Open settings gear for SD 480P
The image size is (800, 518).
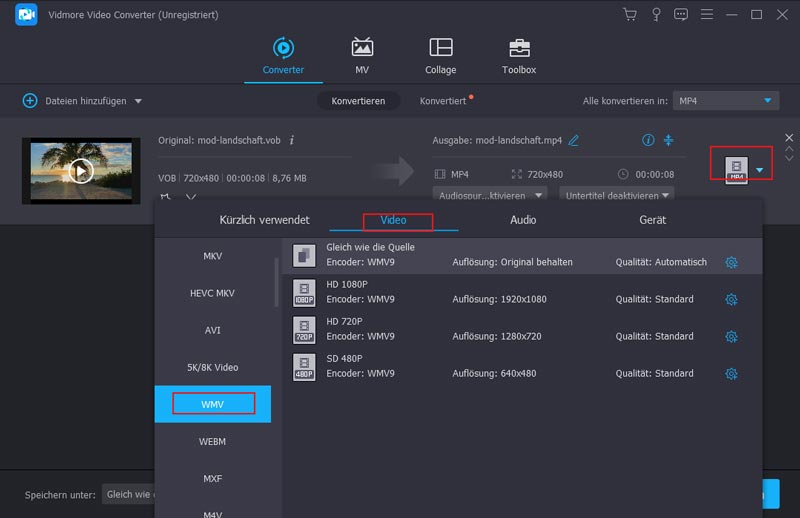[731, 373]
